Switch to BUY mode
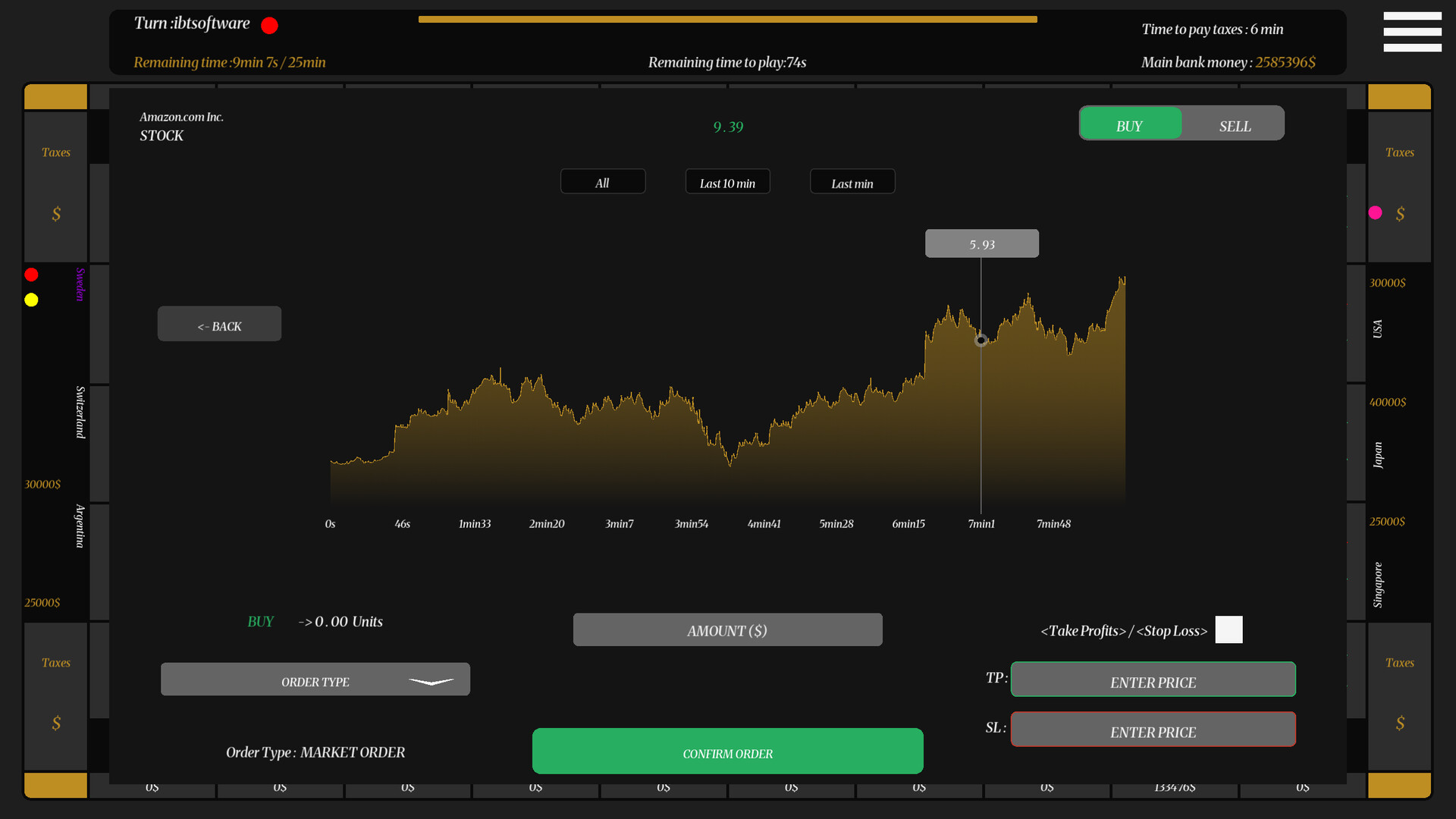Screen dimensions: 1456x819 (1130, 125)
